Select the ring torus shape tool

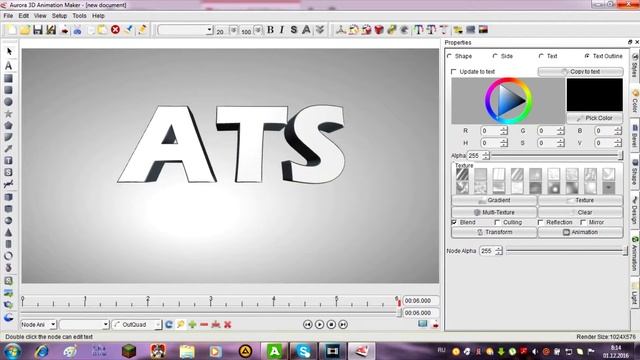(8, 256)
